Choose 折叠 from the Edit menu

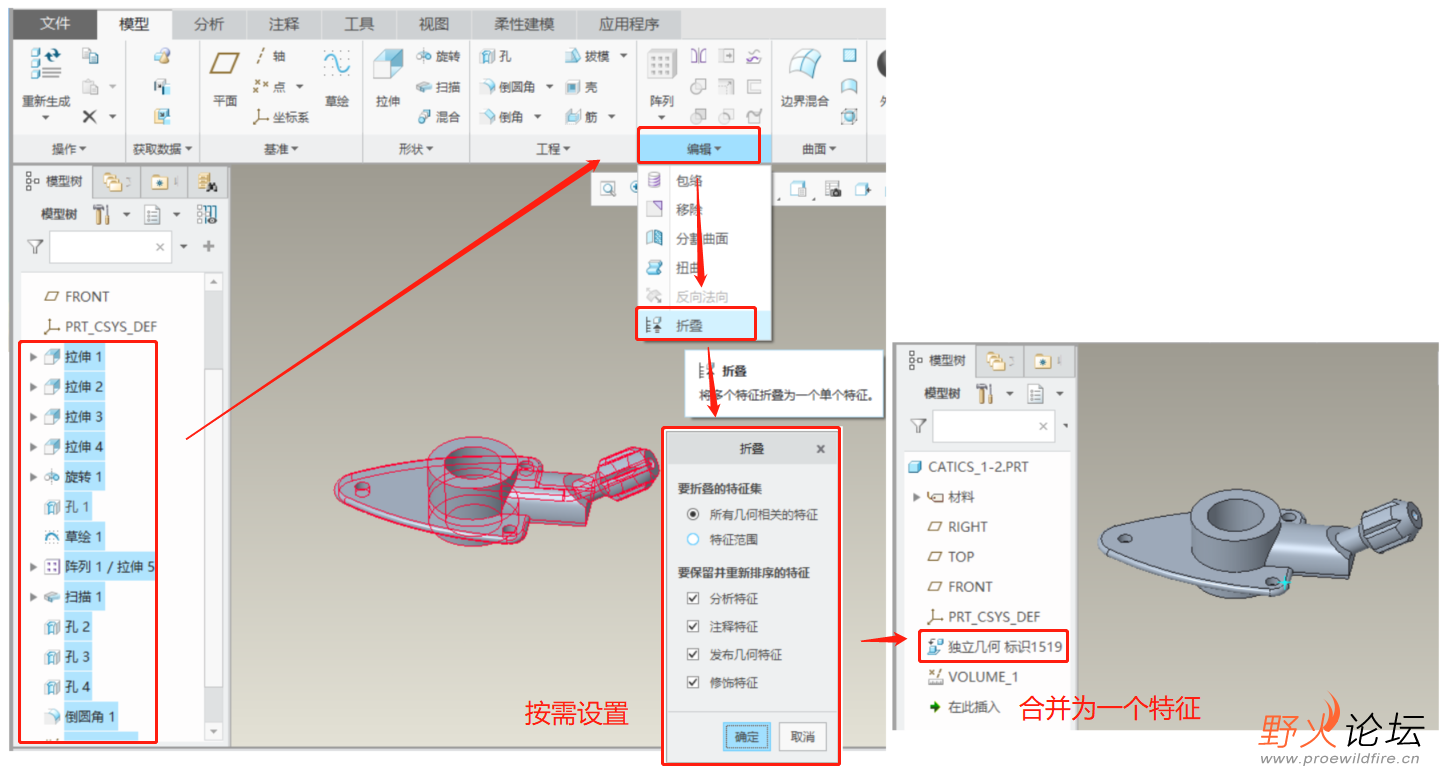[696, 325]
